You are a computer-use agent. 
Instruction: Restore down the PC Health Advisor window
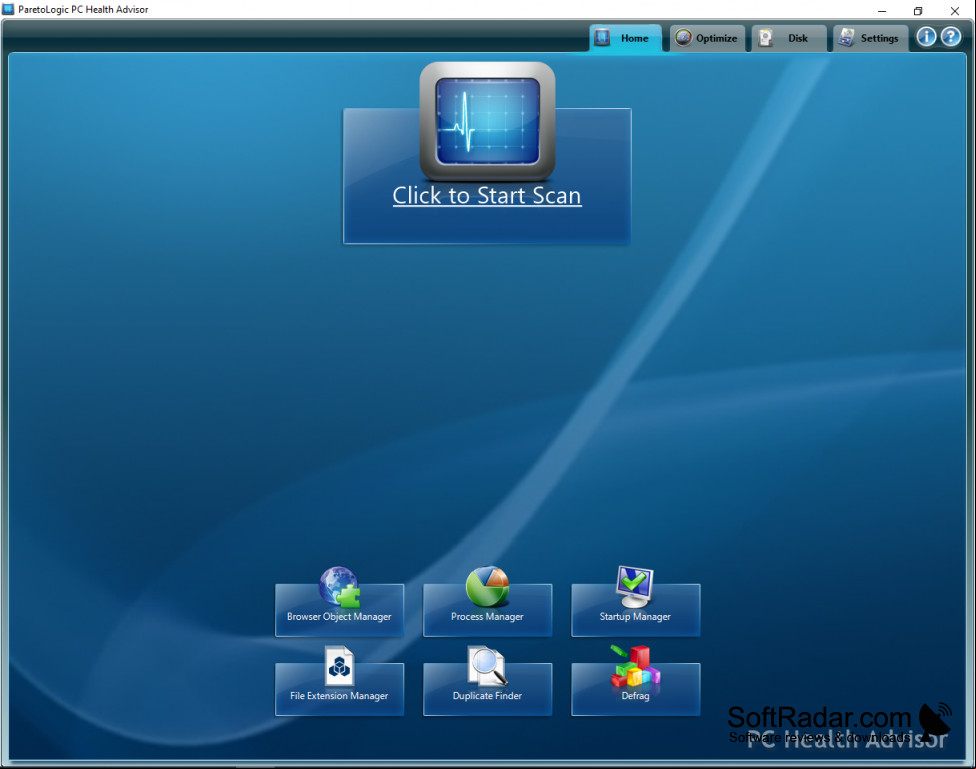(x=918, y=11)
